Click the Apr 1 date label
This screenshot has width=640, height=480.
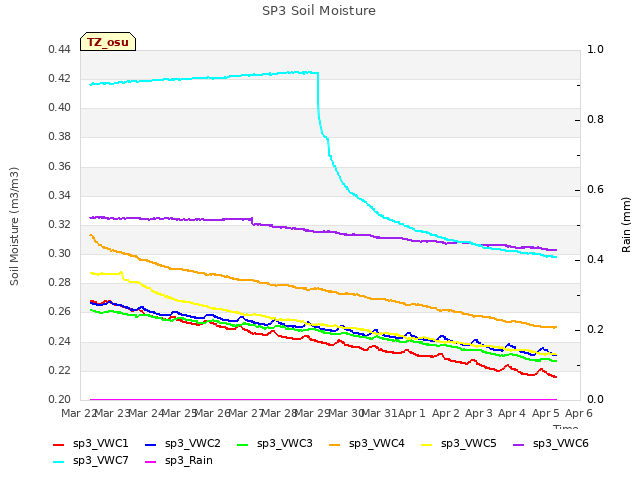(x=412, y=413)
